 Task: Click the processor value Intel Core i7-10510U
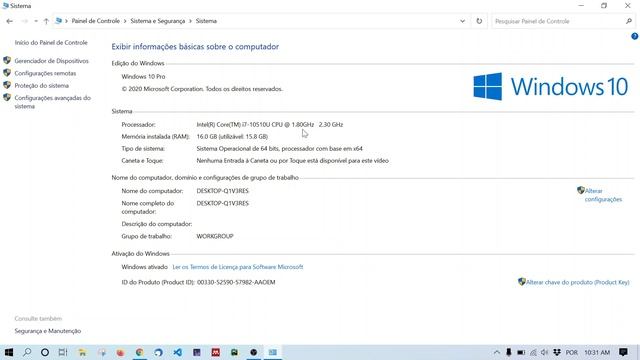pyautogui.click(x=270, y=124)
